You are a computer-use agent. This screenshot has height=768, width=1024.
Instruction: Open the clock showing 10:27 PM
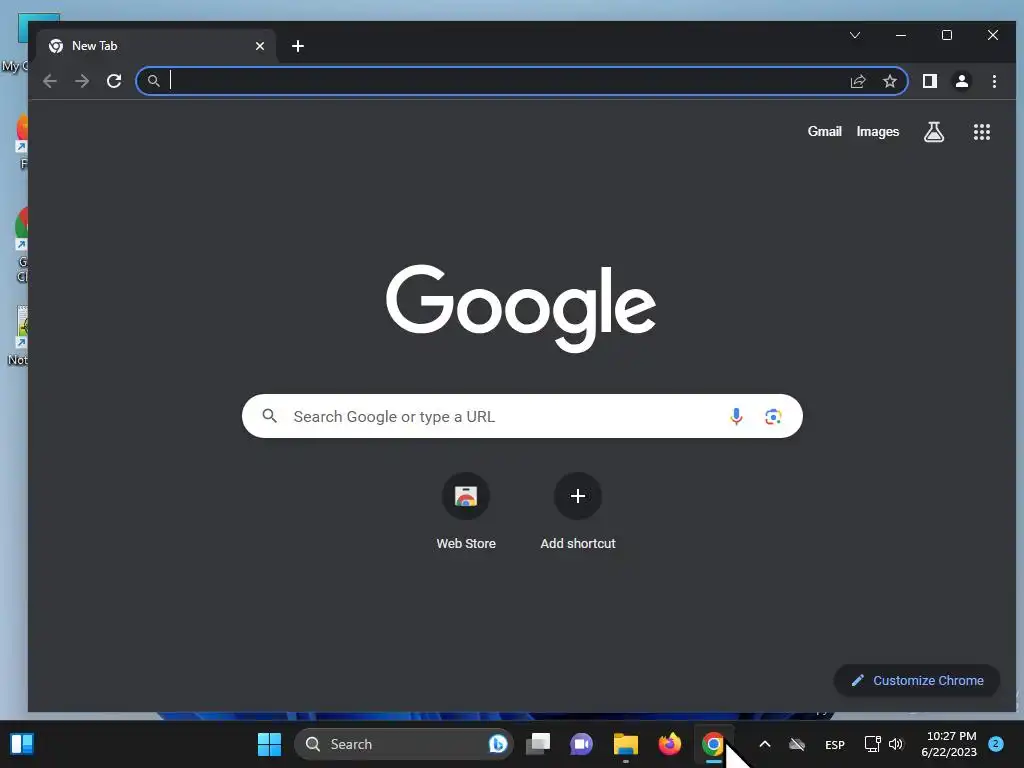click(950, 744)
